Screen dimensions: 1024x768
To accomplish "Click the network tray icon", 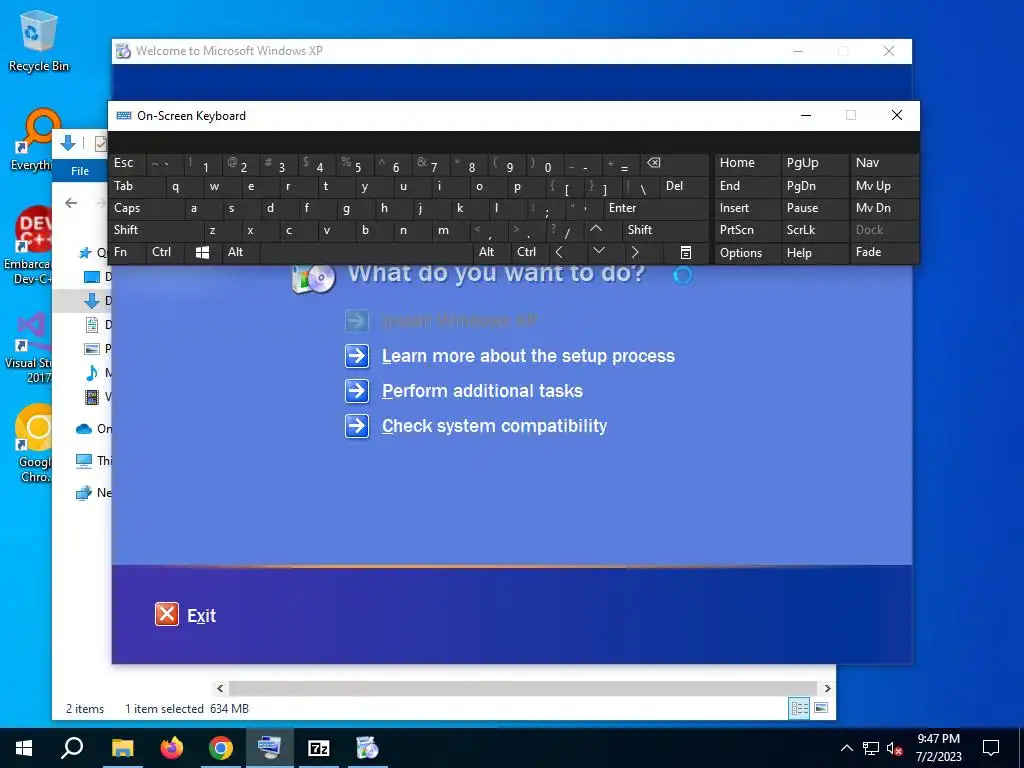I will pos(871,748).
